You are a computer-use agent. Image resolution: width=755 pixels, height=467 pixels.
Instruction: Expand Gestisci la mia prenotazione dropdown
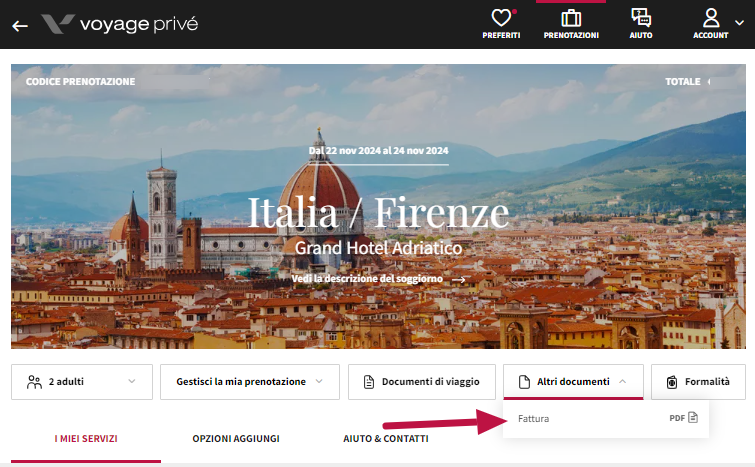250,382
